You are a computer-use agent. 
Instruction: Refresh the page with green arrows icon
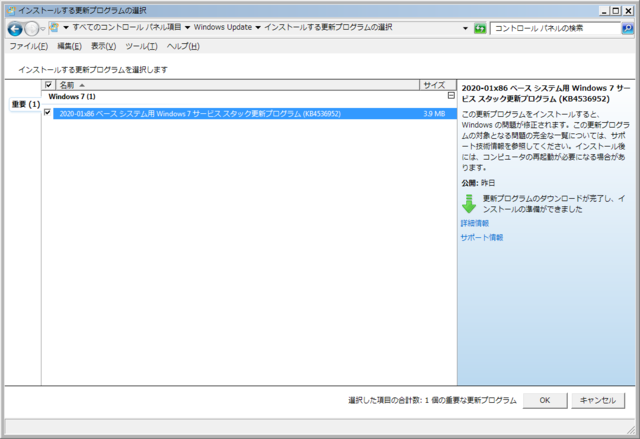[480, 29]
